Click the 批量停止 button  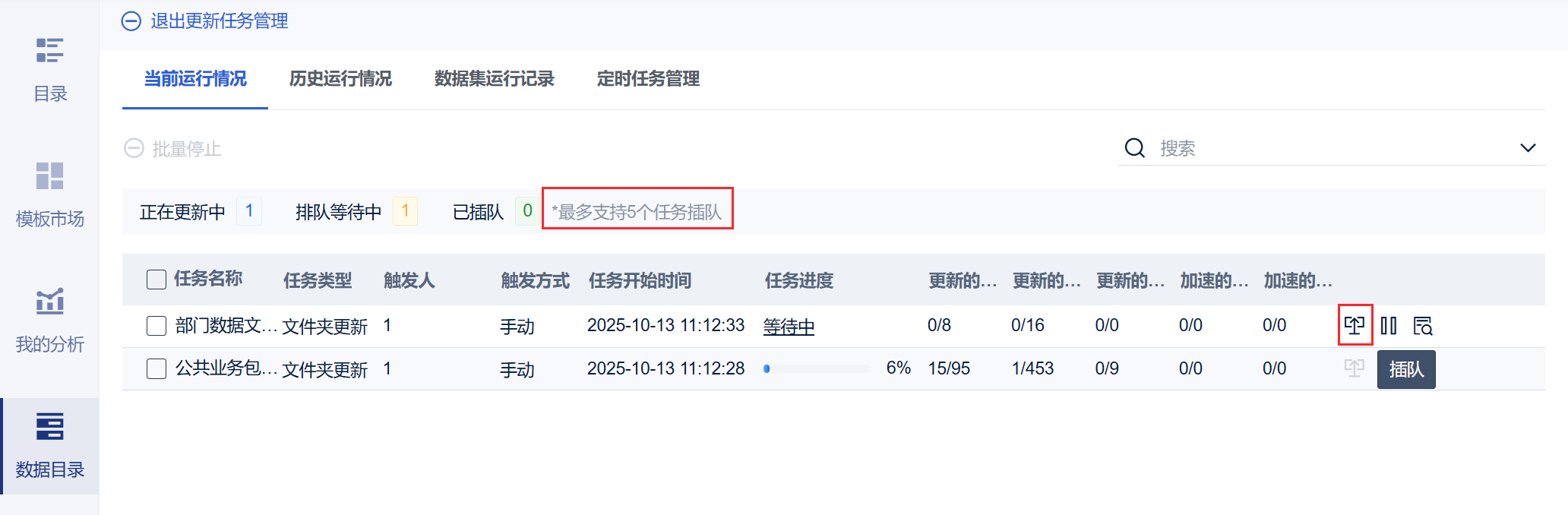click(173, 149)
